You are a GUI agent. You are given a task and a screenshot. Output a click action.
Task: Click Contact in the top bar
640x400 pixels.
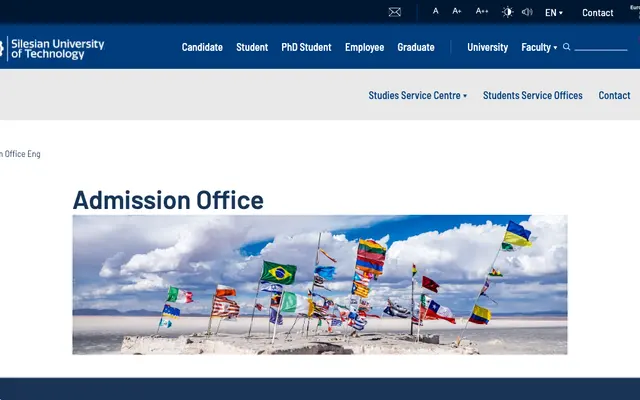[x=598, y=13]
